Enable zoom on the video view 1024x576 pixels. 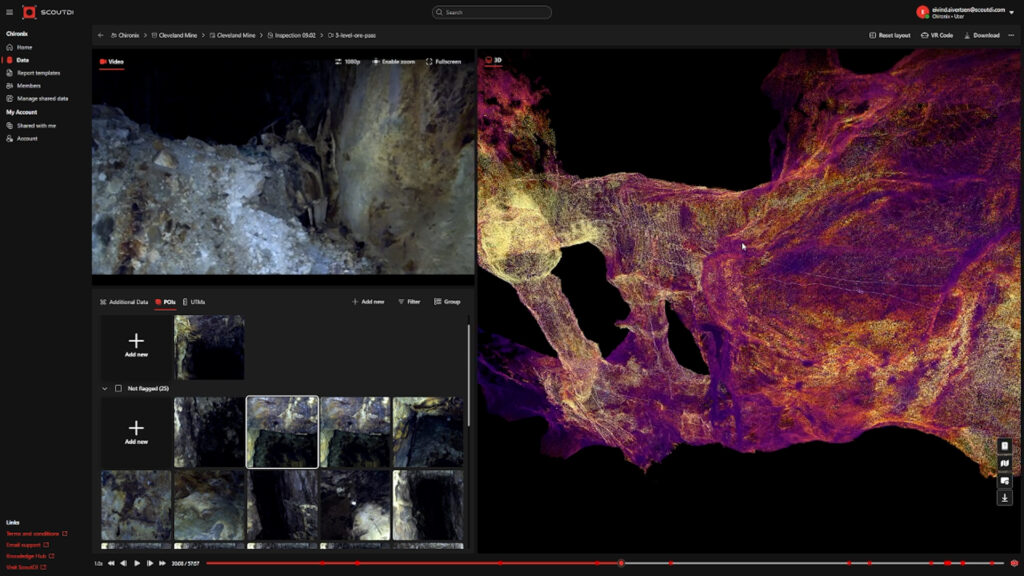(x=393, y=61)
